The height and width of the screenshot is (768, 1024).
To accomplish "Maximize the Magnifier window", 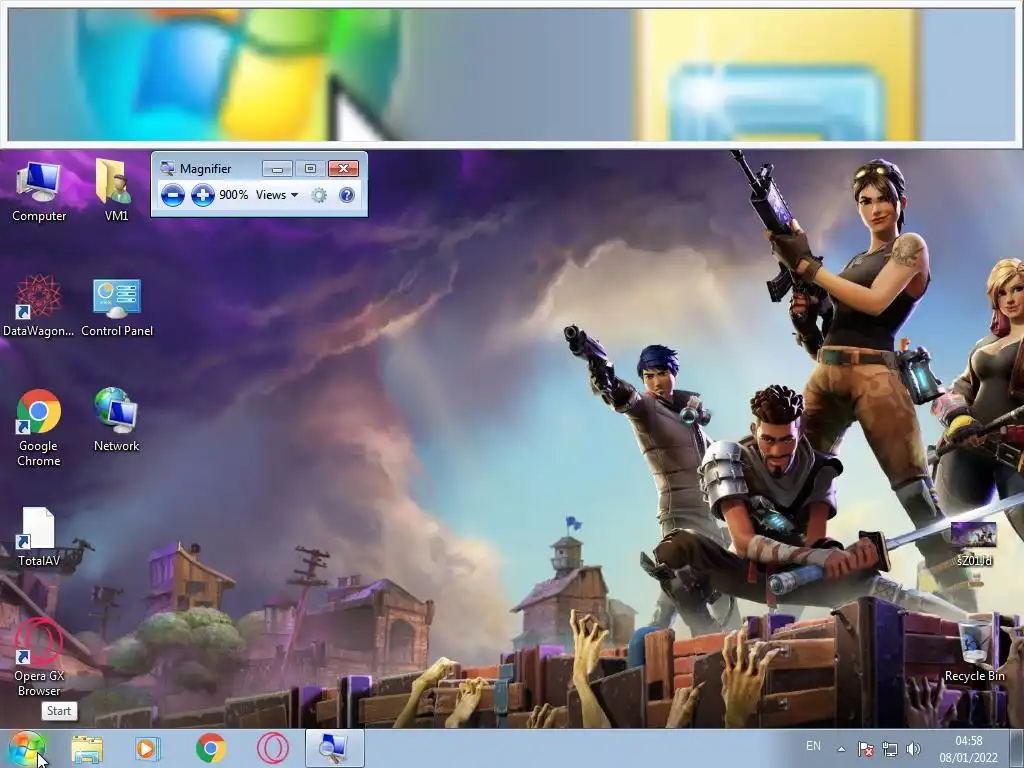I will 310,169.
